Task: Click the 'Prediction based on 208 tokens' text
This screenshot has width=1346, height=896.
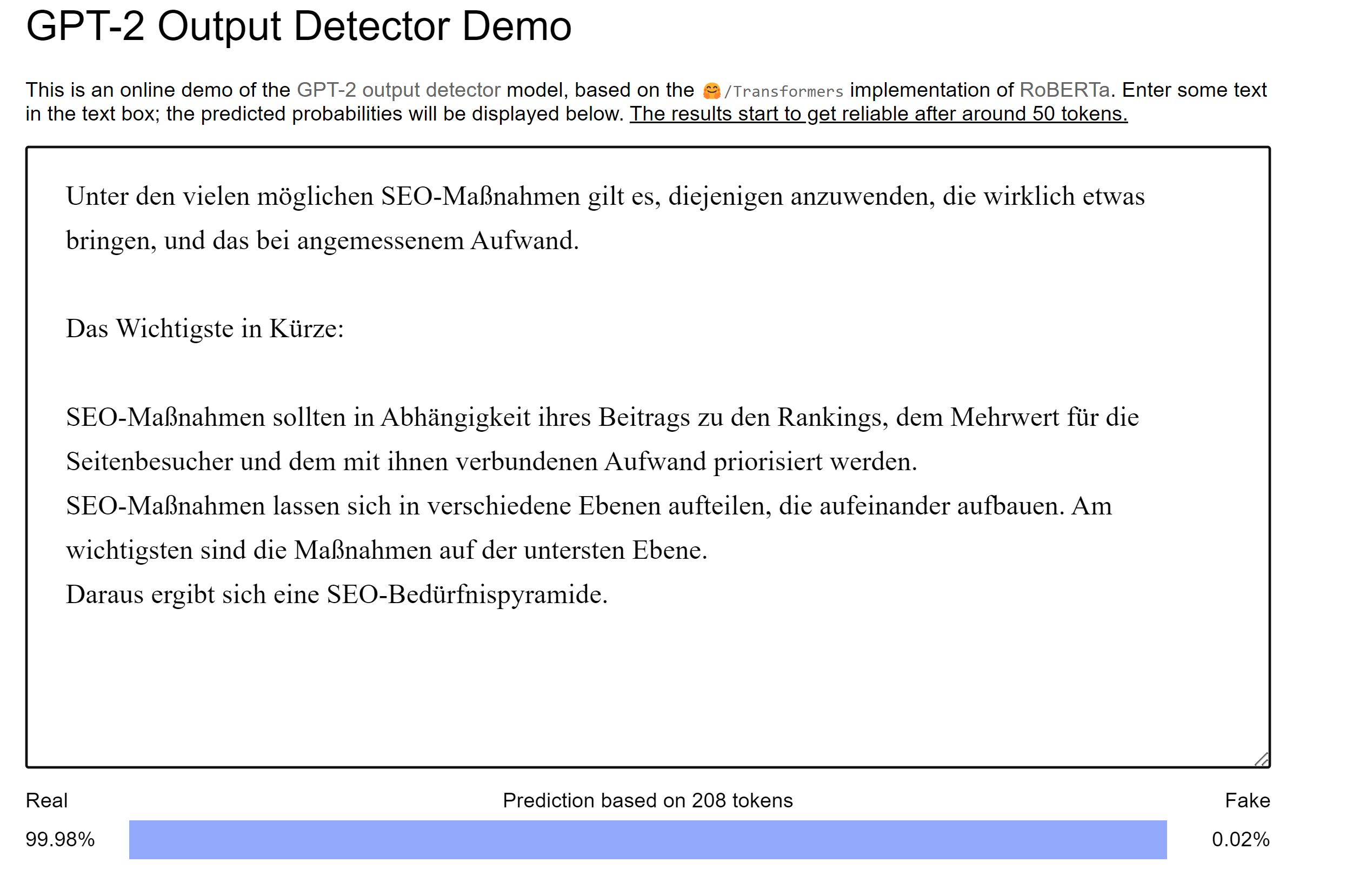Action: tap(648, 800)
